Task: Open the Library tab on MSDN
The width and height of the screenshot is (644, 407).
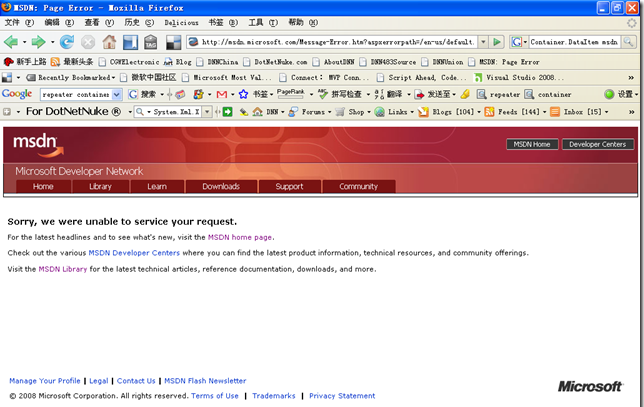Action: (x=101, y=186)
